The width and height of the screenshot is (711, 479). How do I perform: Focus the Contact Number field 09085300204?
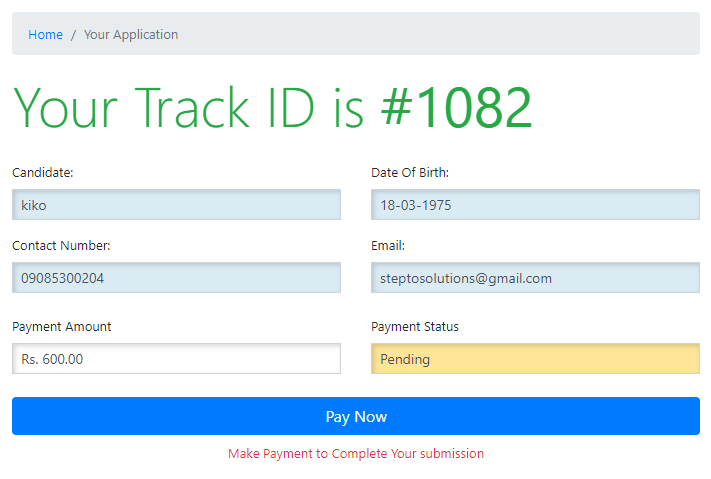[176, 278]
